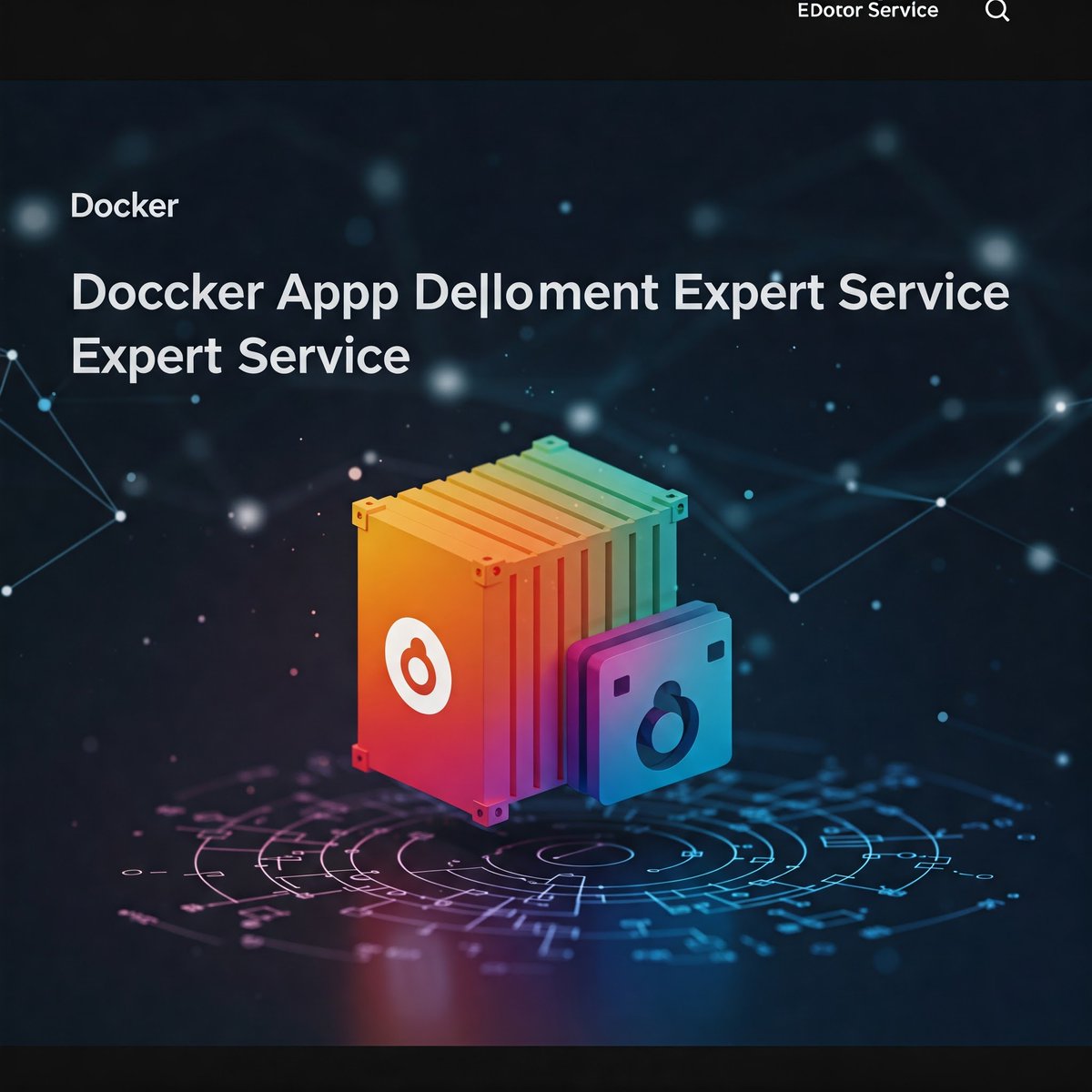The image size is (1092, 1092).
Task: Open search with the magnifier icon
Action: point(997,11)
